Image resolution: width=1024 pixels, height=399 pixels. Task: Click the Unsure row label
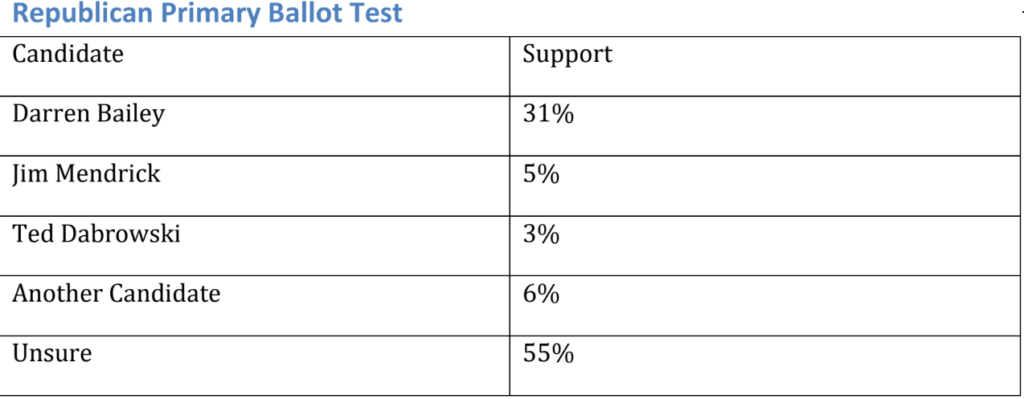[x=52, y=354]
